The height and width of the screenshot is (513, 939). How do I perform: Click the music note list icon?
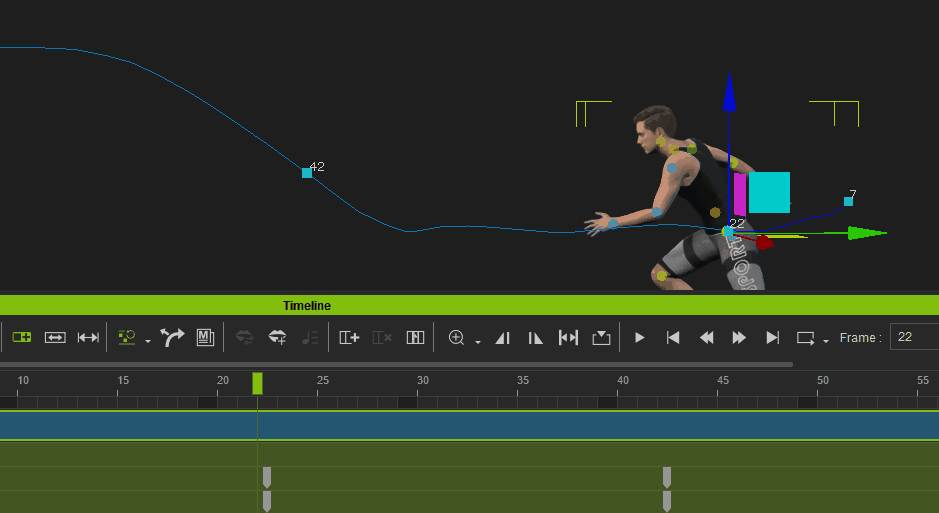(310, 338)
